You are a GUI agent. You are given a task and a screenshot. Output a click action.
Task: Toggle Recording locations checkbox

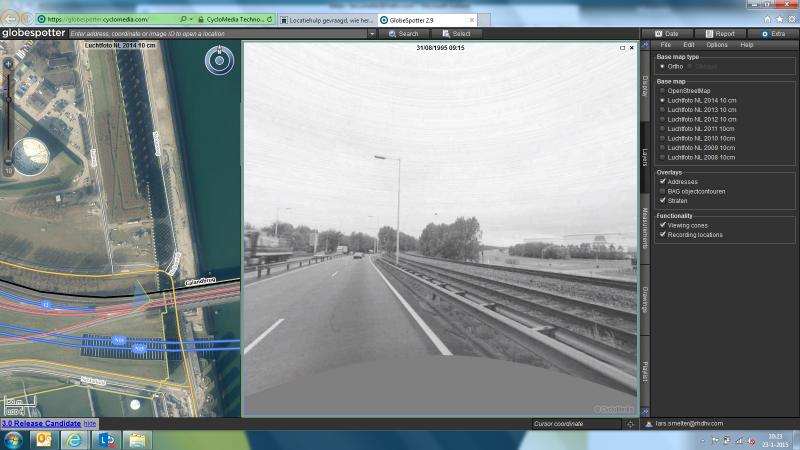pyautogui.click(x=662, y=235)
